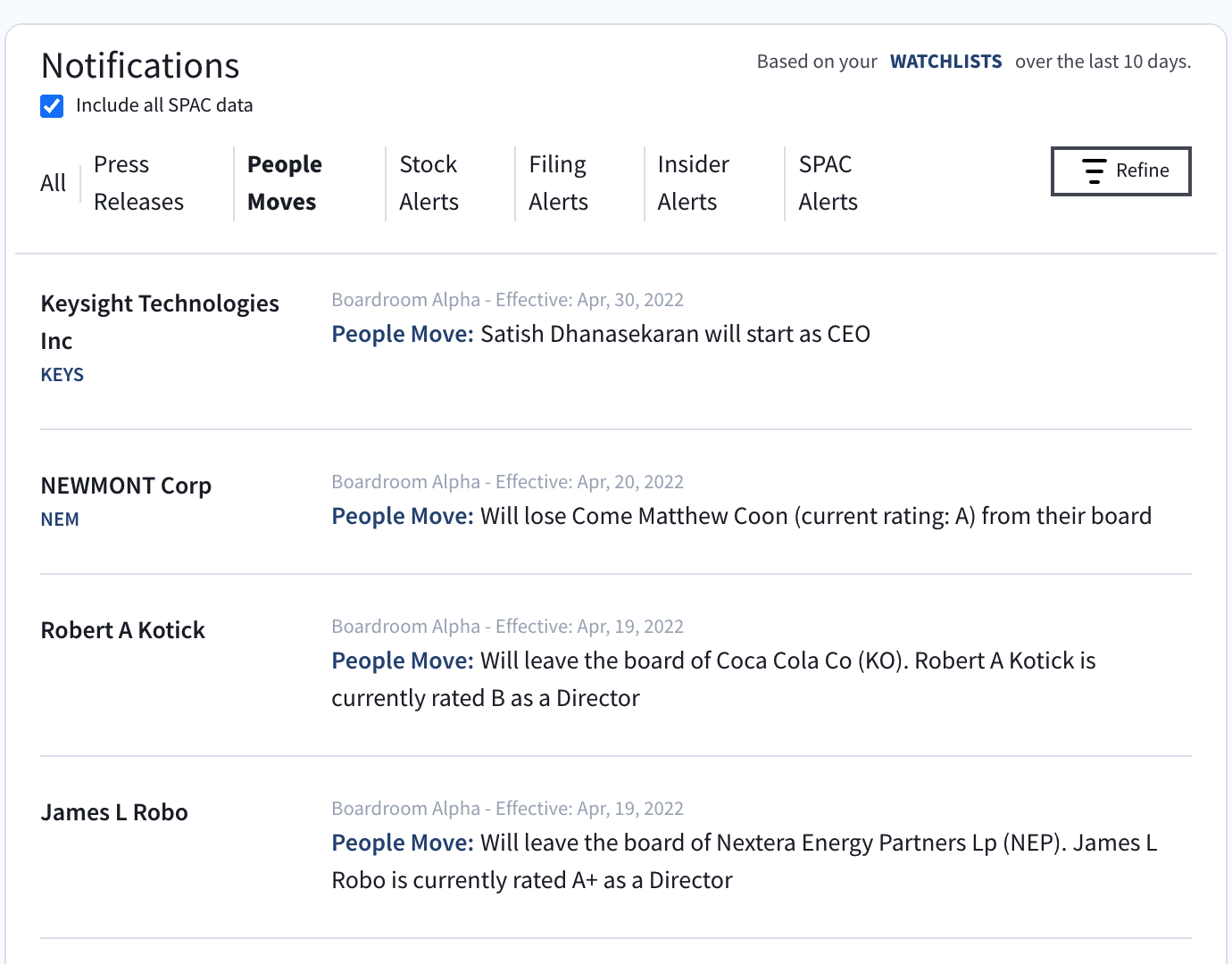1232x964 pixels.
Task: Click 'Robo is currently rated A+ as a Director' text
Action: pyautogui.click(x=532, y=880)
